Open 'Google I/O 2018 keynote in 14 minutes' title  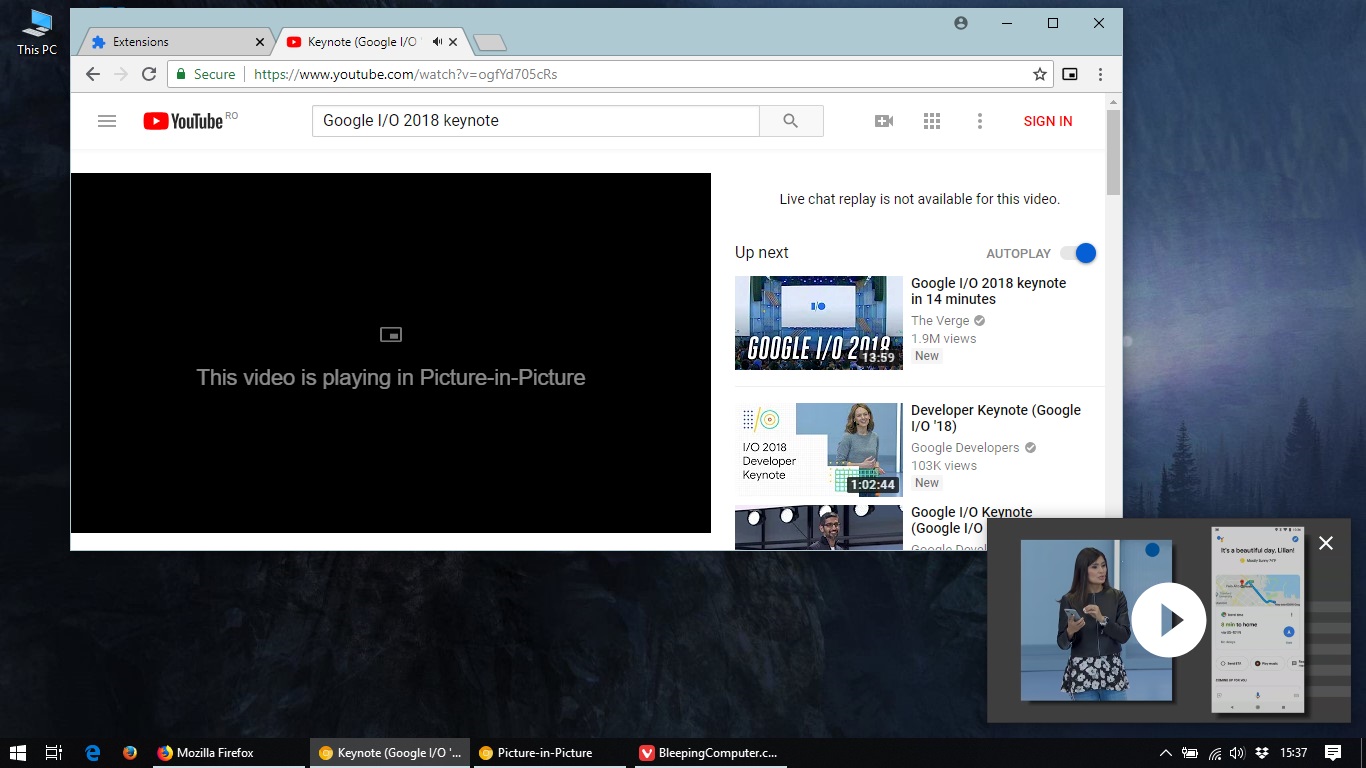(989, 291)
